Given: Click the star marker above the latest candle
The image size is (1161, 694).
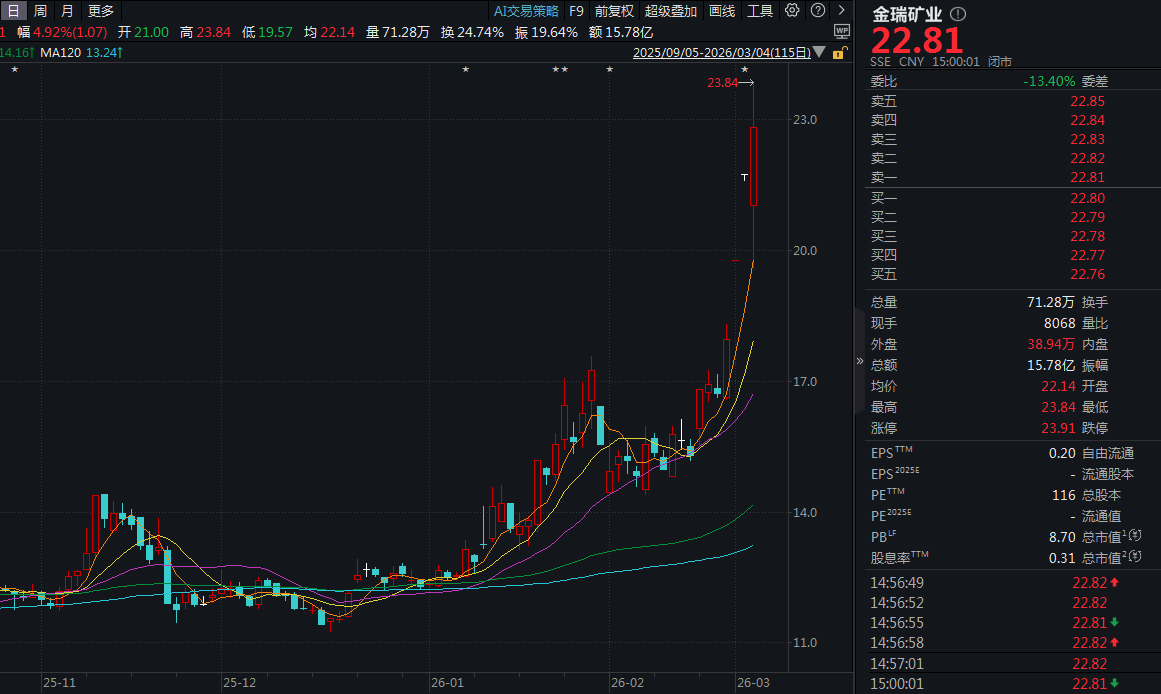Looking at the screenshot, I should (x=744, y=69).
